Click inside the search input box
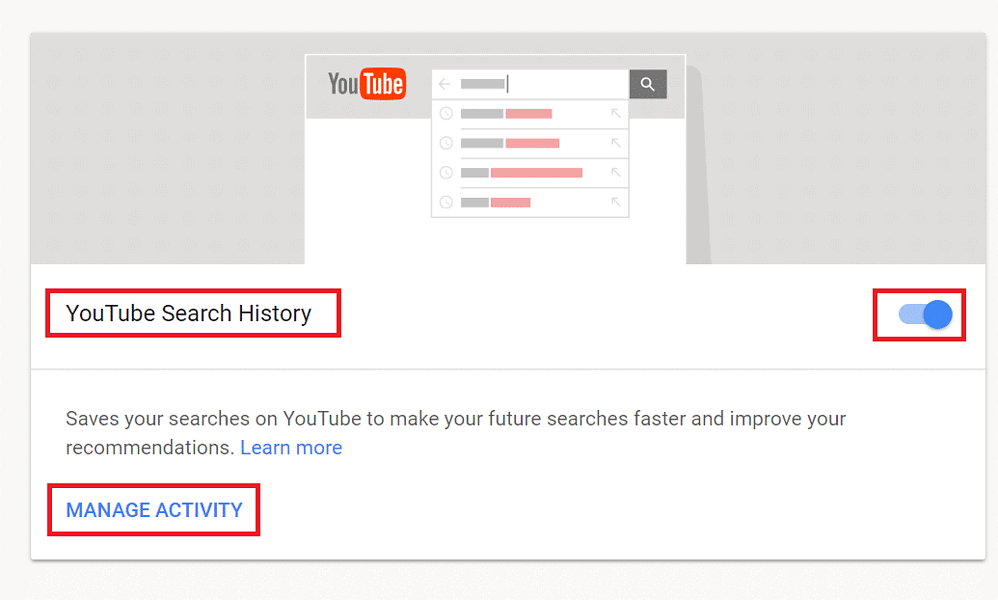This screenshot has width=998, height=600. click(x=520, y=84)
